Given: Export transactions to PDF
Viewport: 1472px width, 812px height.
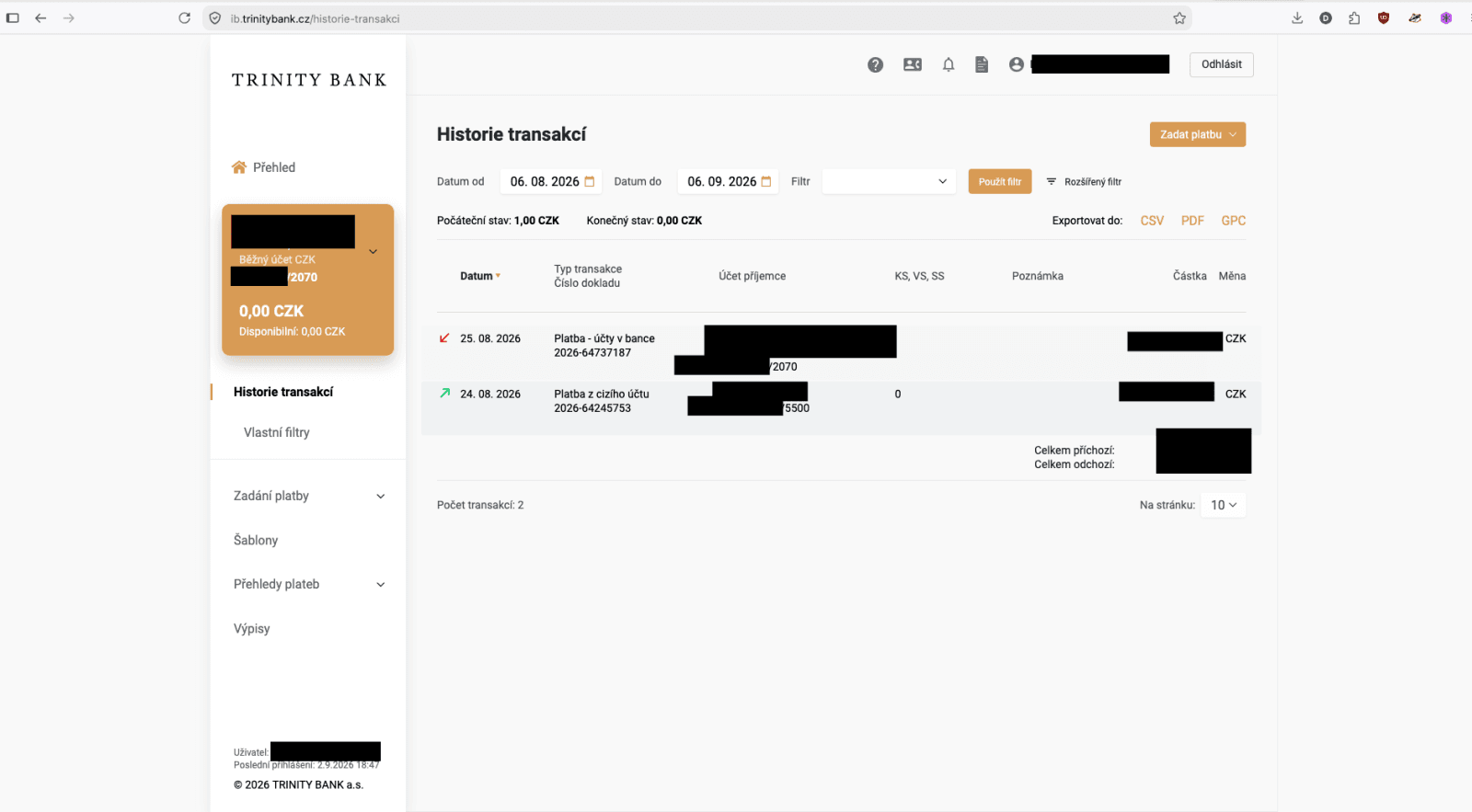Looking at the screenshot, I should click(1192, 221).
